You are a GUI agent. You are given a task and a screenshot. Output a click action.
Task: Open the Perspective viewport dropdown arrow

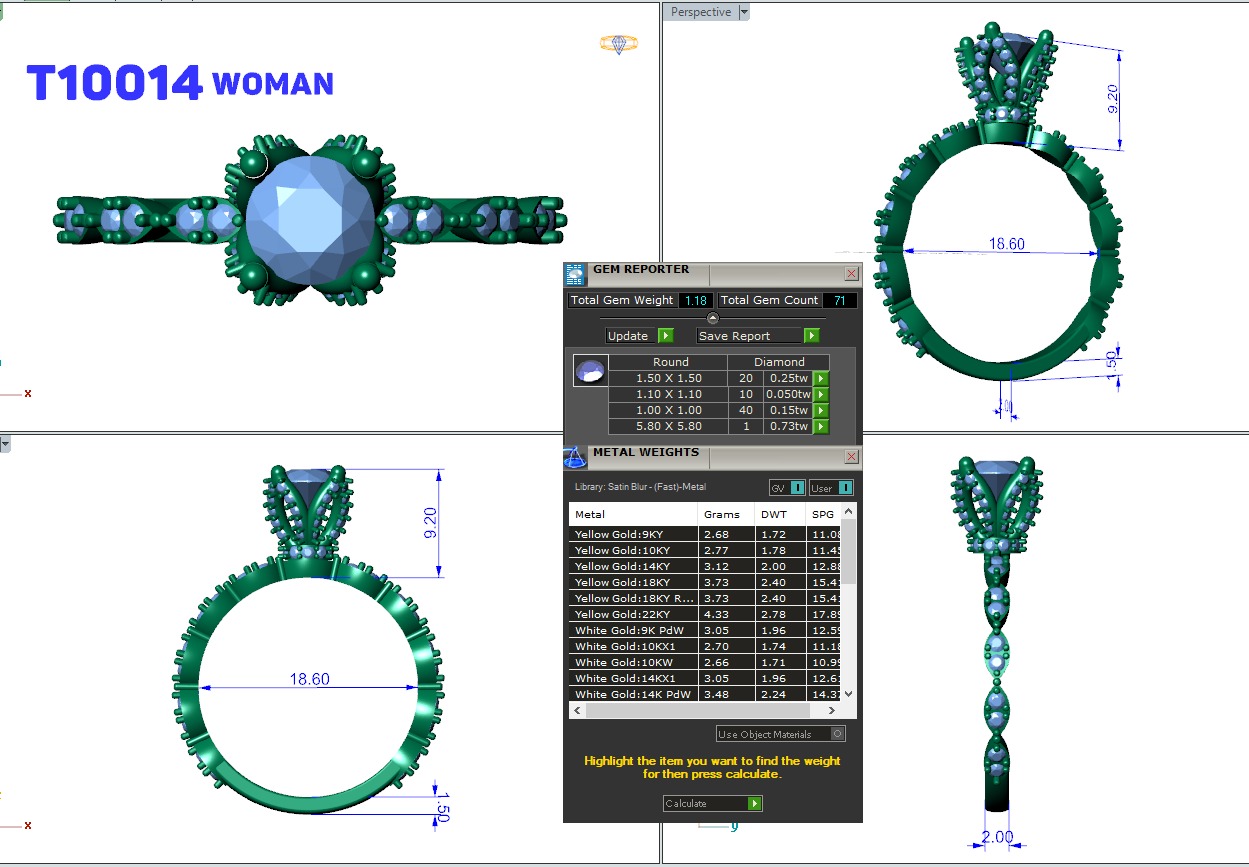point(744,12)
